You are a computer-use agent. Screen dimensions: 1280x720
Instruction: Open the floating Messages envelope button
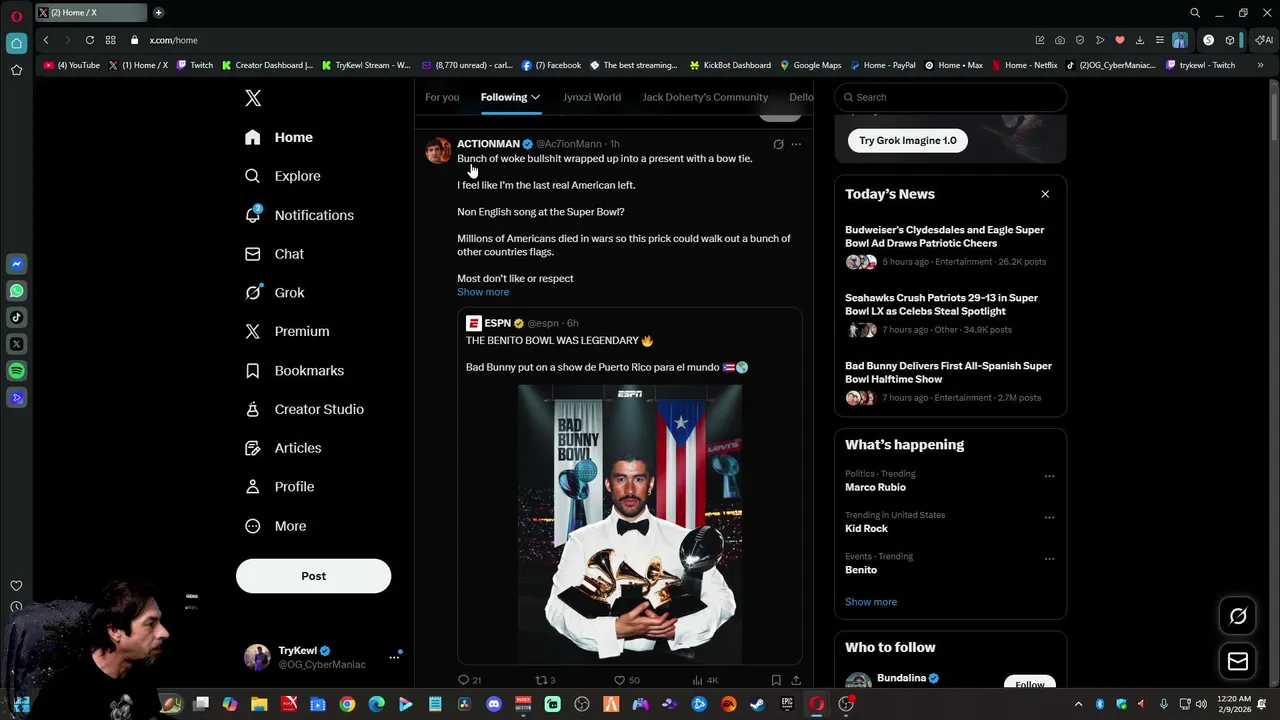click(x=1238, y=661)
